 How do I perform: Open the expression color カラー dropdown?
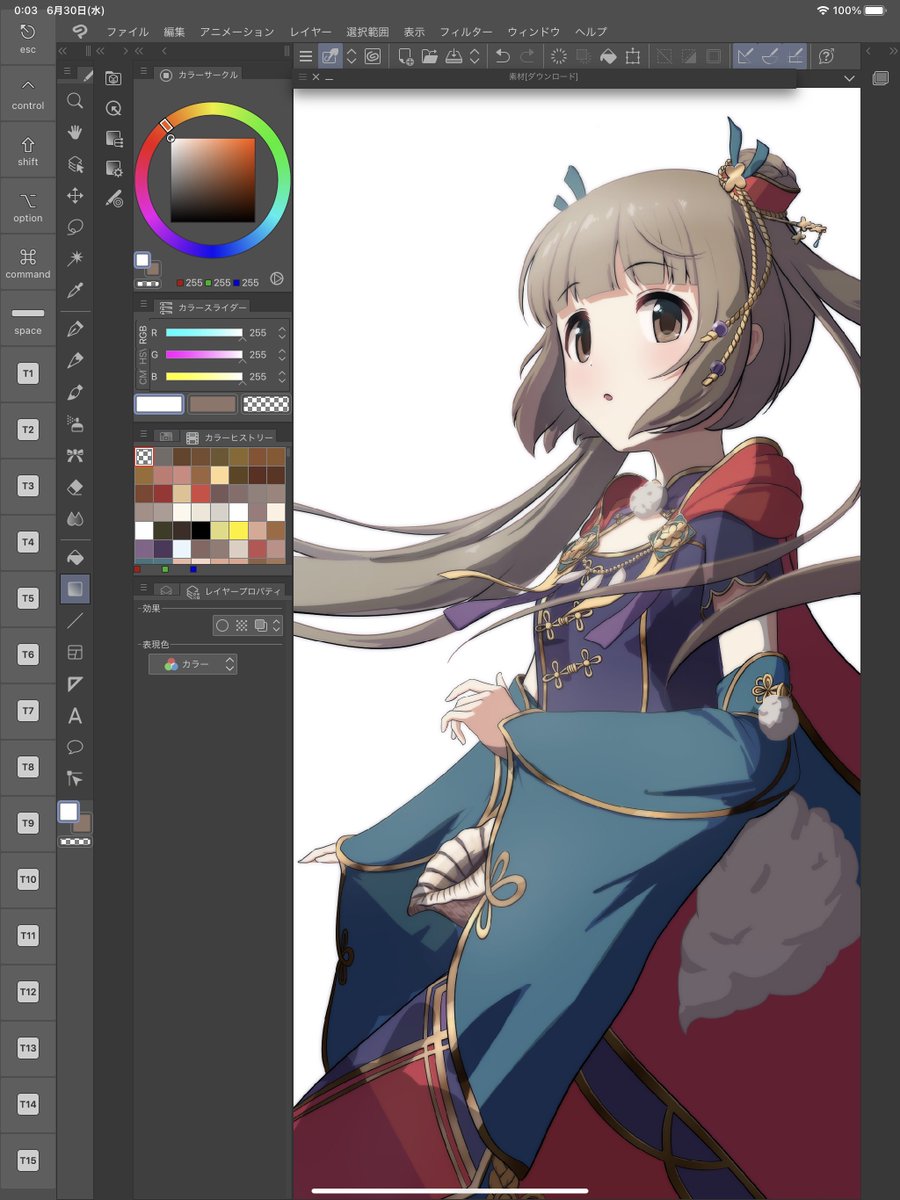tap(193, 664)
